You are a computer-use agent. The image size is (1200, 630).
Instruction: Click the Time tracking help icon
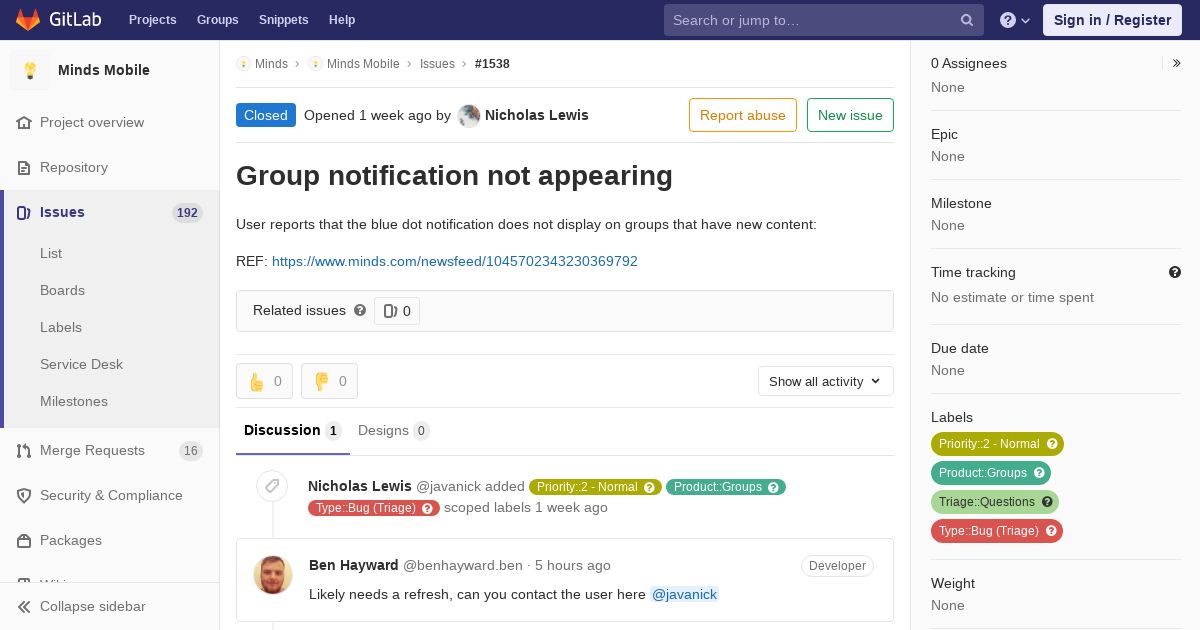1175,272
